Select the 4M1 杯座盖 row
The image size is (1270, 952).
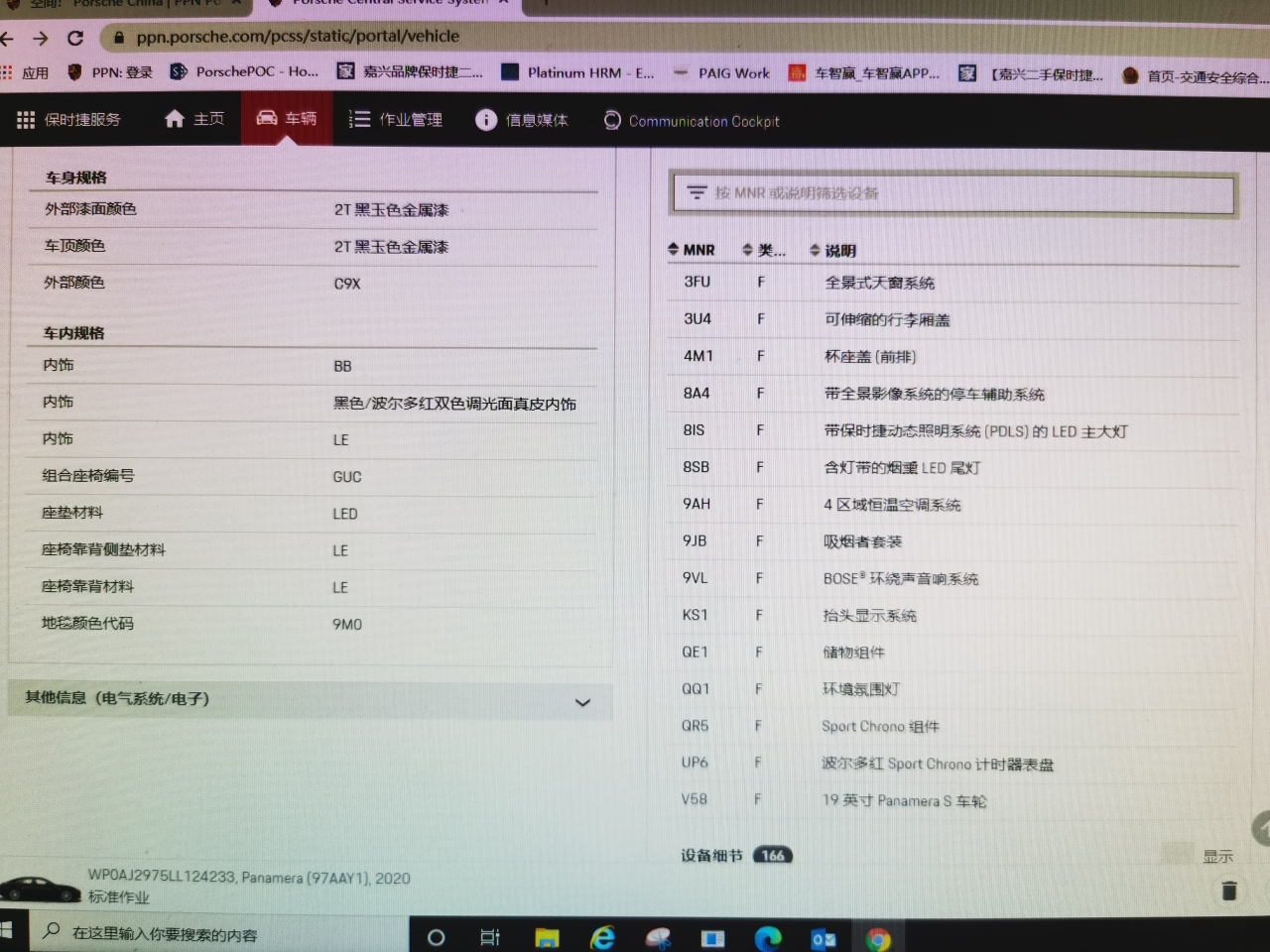click(x=953, y=356)
